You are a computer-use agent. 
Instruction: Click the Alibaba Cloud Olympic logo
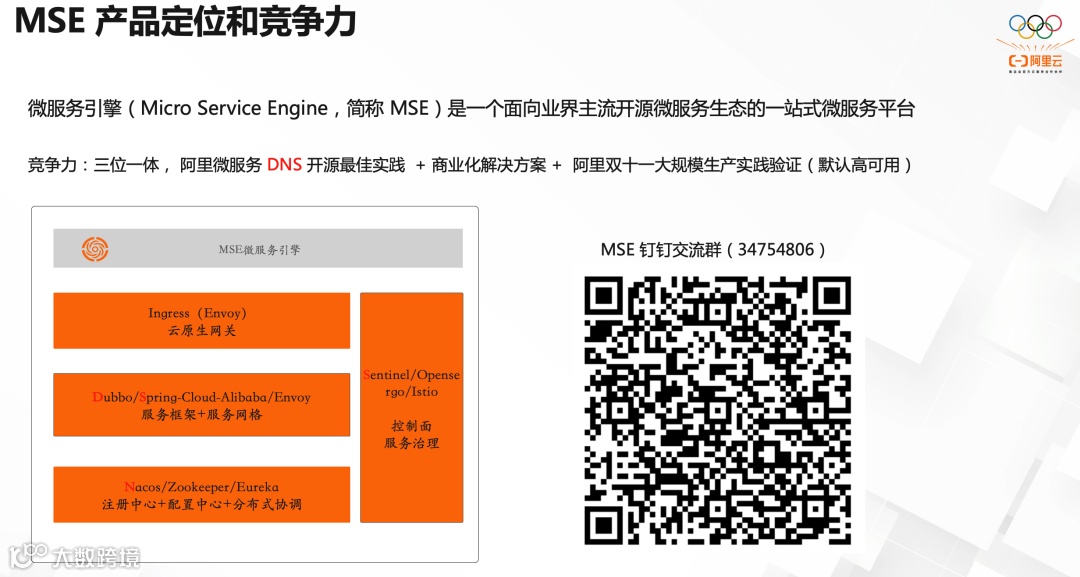coord(1035,44)
